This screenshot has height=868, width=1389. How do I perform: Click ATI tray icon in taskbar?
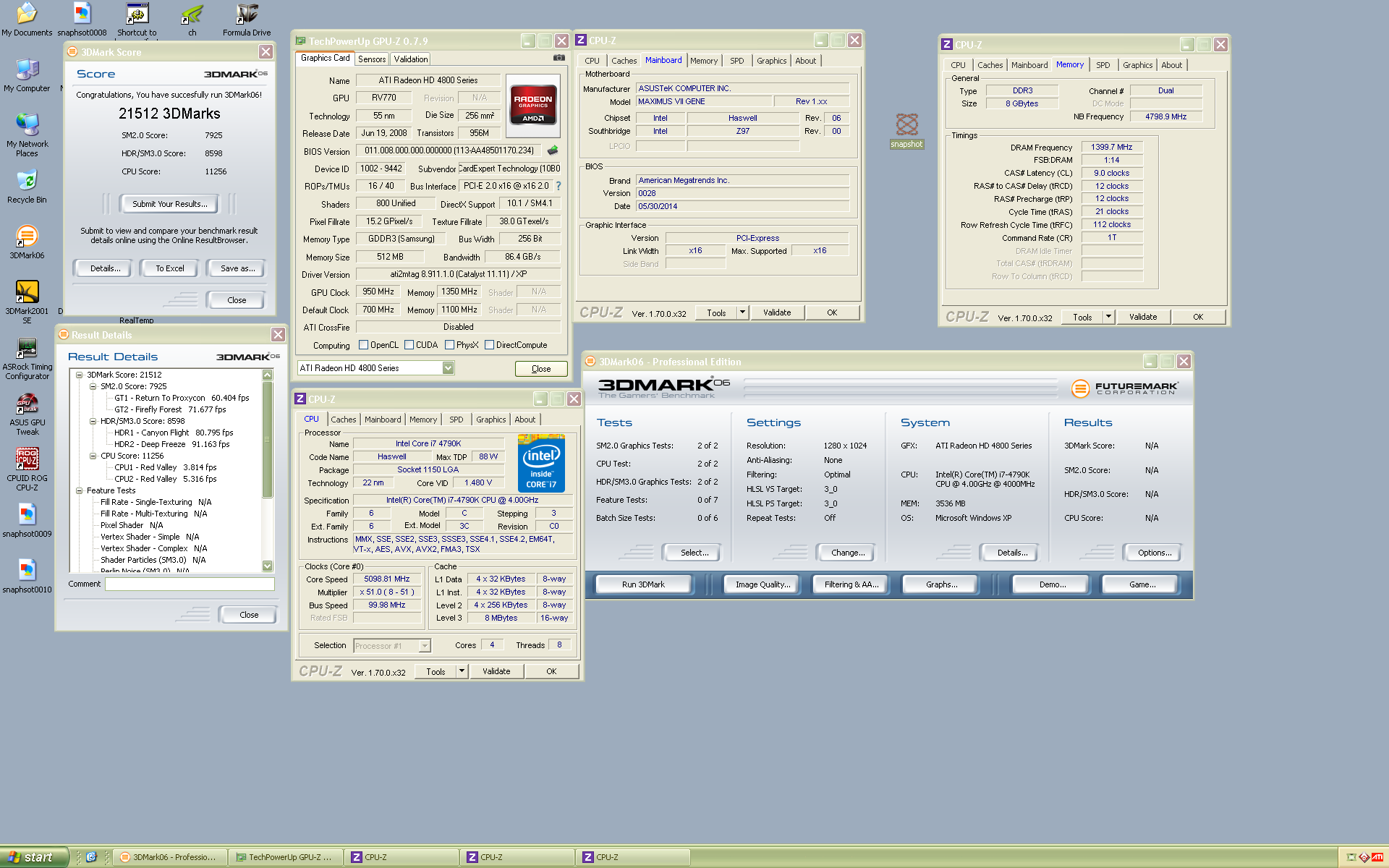1377,857
